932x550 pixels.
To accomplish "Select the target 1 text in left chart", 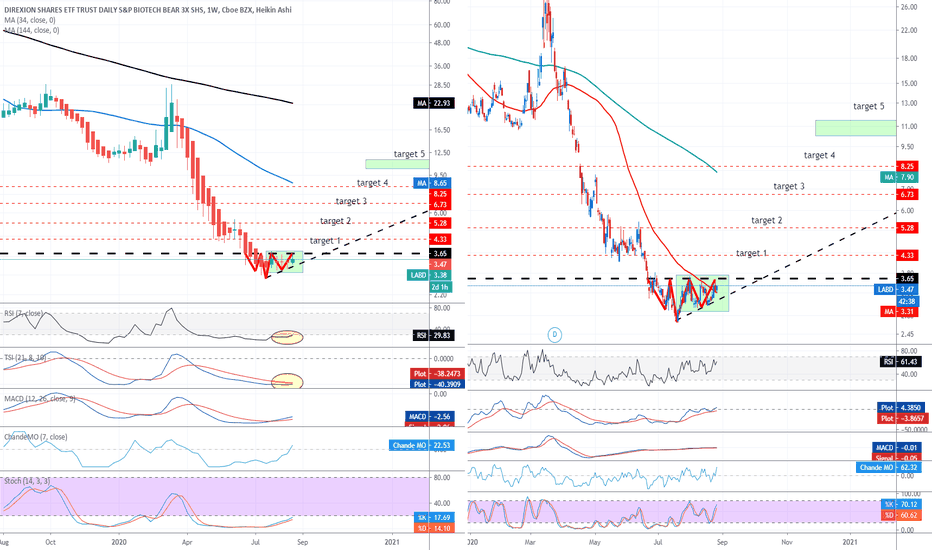I will coord(325,240).
